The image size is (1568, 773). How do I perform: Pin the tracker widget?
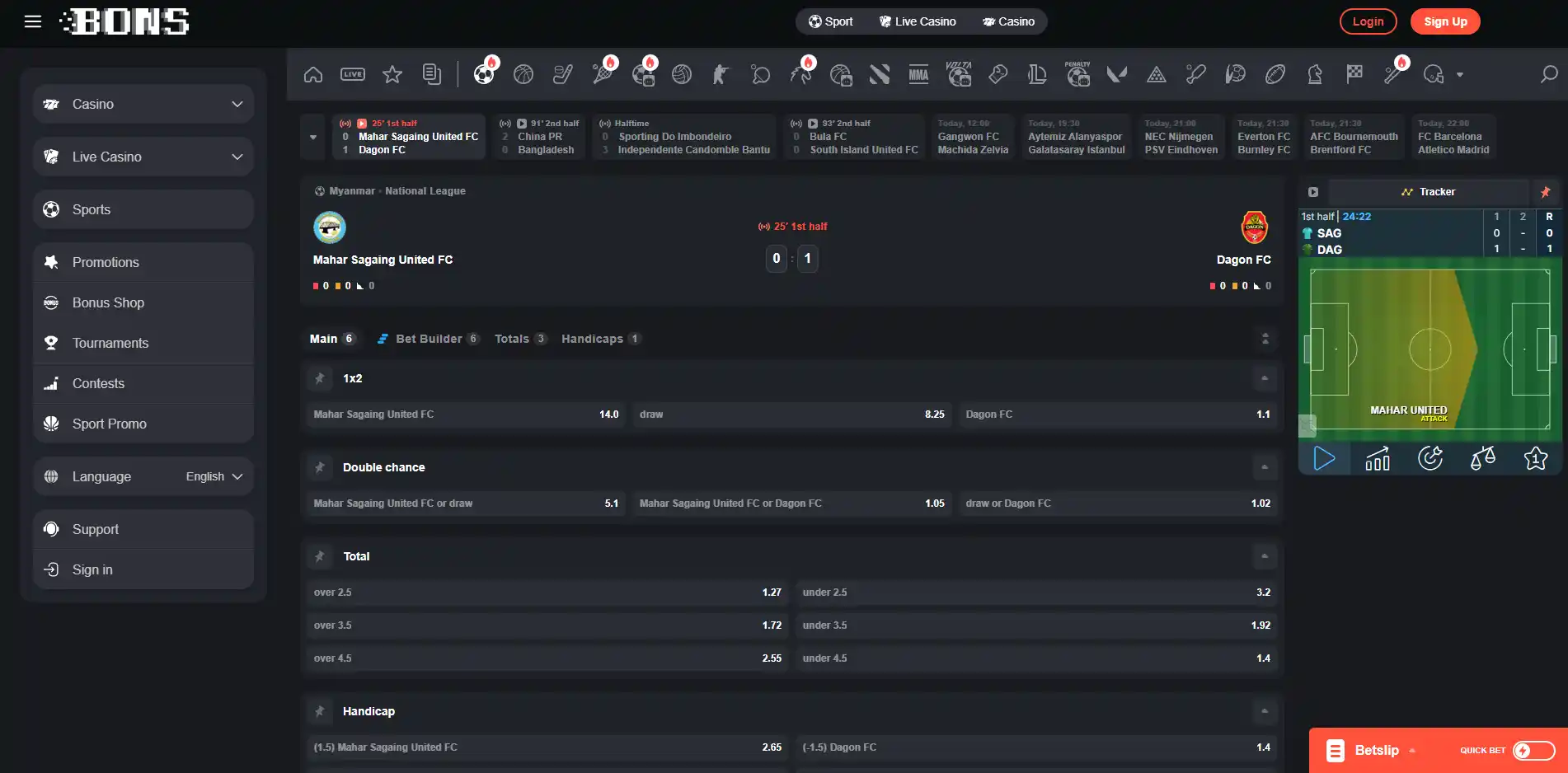point(1545,192)
